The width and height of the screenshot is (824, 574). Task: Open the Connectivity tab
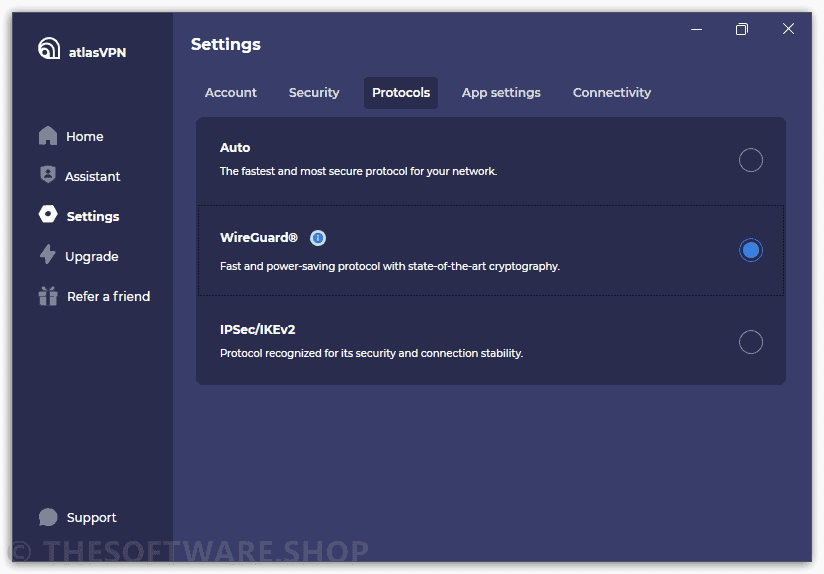point(612,93)
